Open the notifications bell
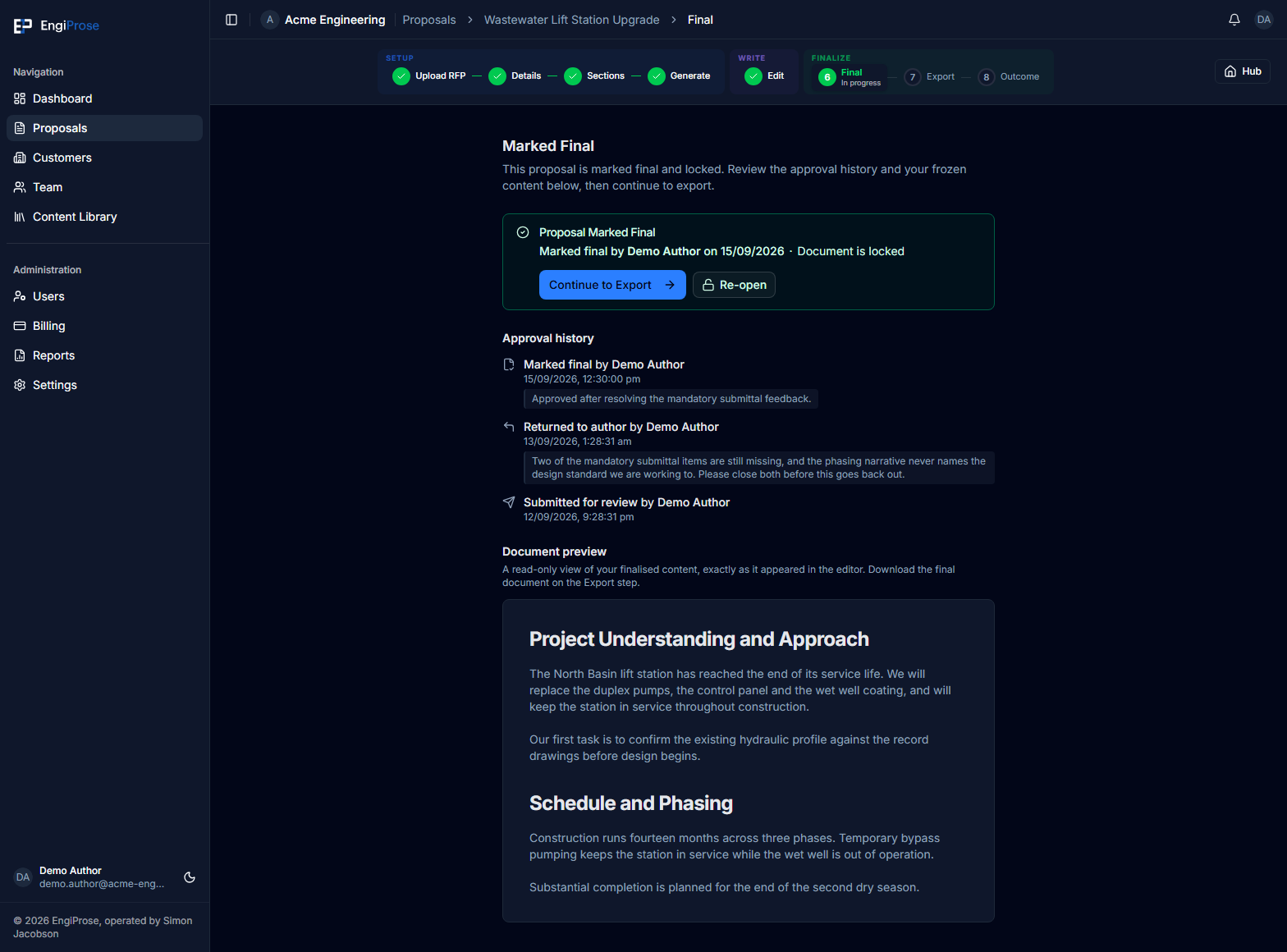The height and width of the screenshot is (952, 1287). point(1234,20)
